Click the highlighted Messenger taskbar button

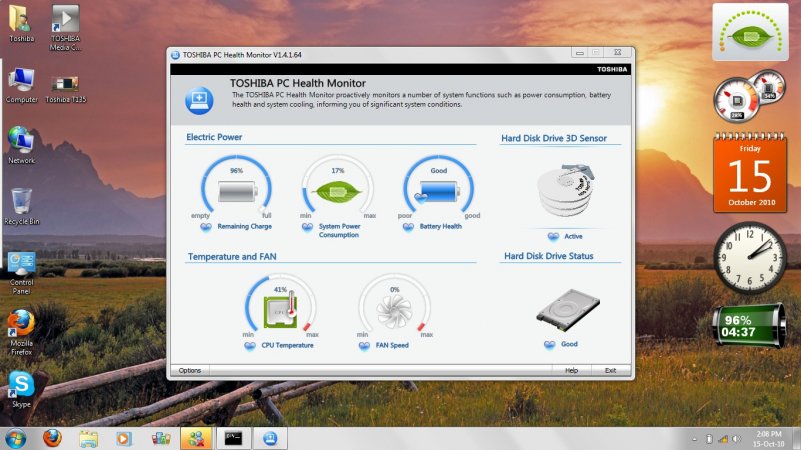pyautogui.click(x=196, y=438)
